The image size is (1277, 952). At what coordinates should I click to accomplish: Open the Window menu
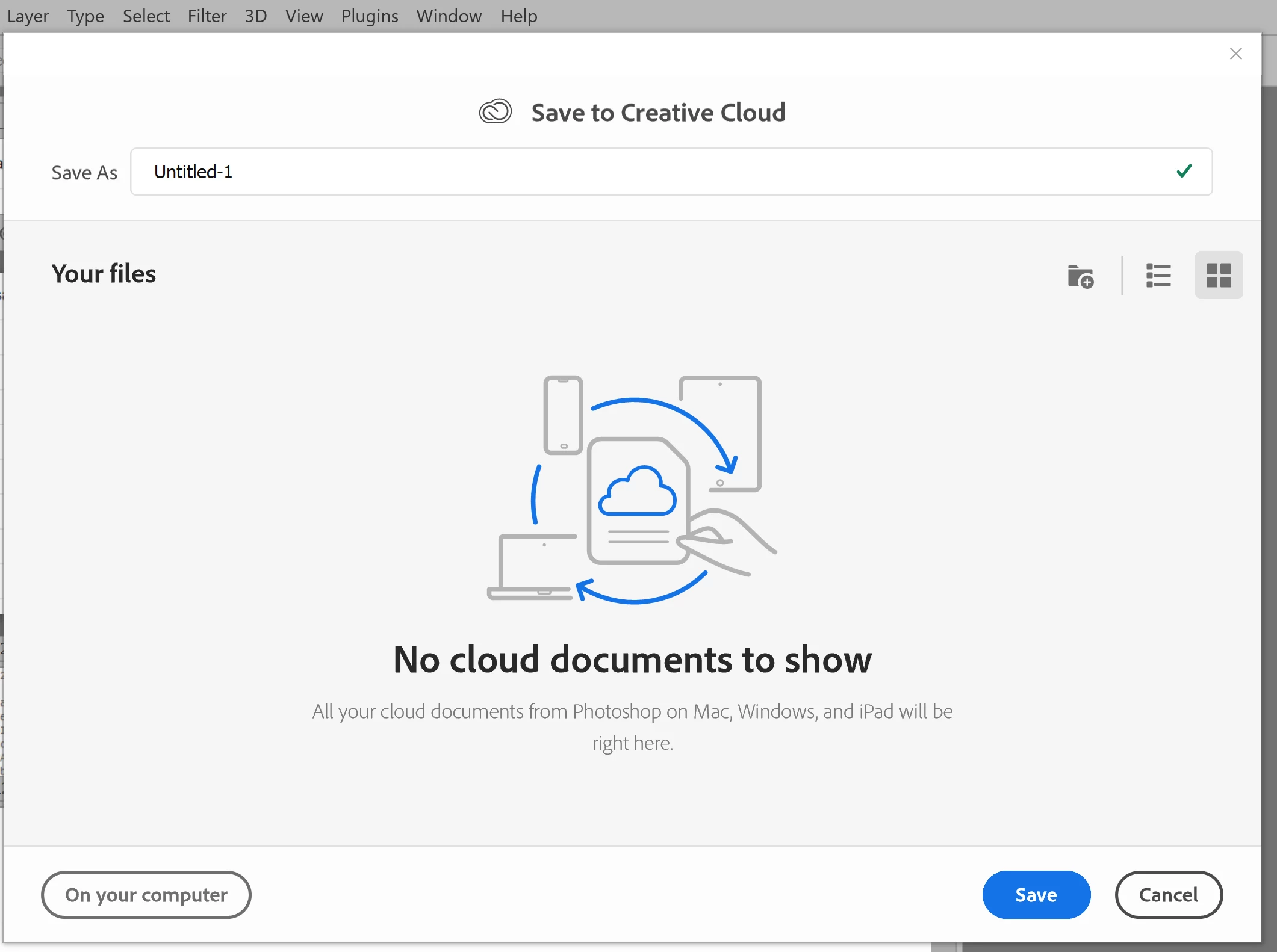click(x=449, y=16)
